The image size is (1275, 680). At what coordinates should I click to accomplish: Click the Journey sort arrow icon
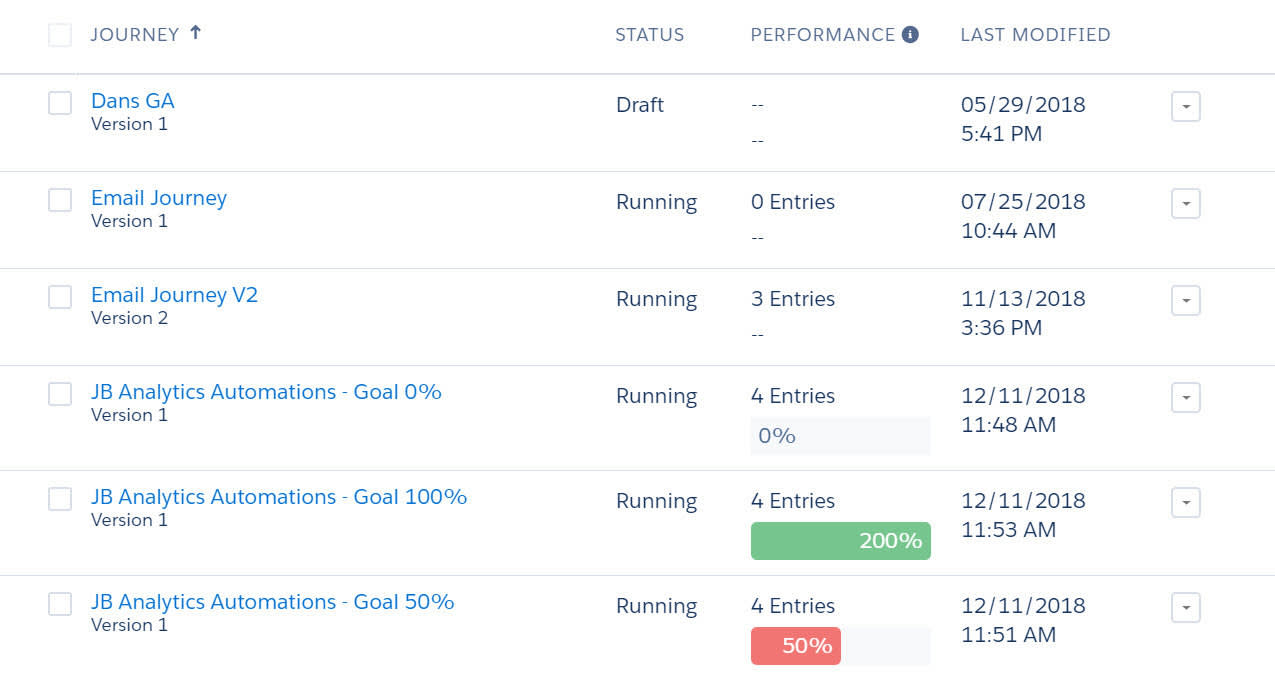click(x=196, y=33)
